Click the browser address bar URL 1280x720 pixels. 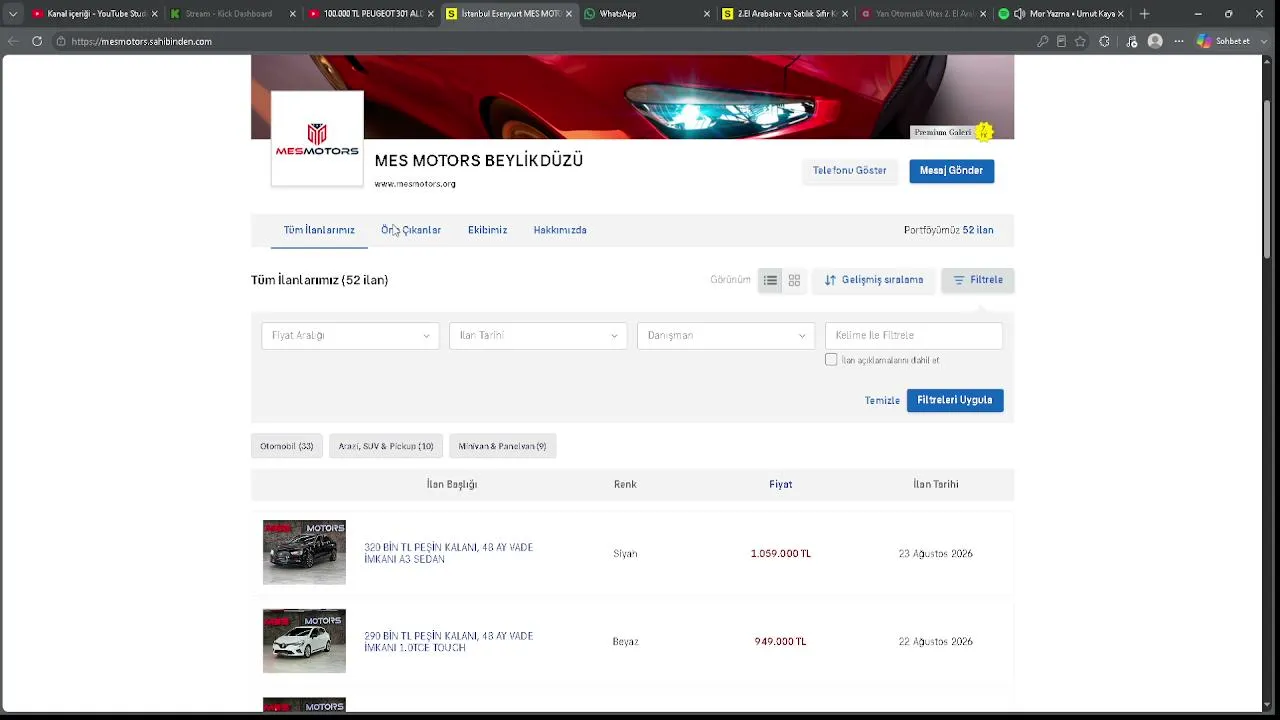(x=142, y=41)
